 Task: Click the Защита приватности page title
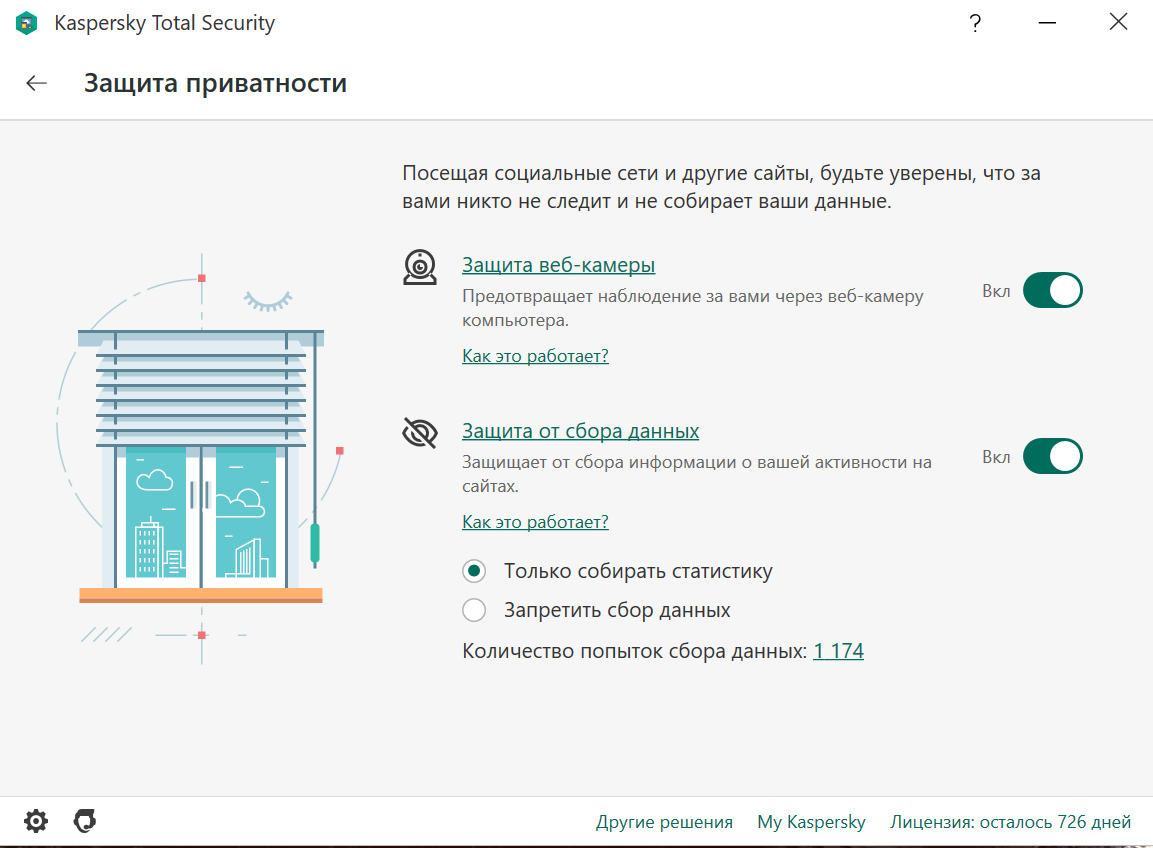coord(215,83)
